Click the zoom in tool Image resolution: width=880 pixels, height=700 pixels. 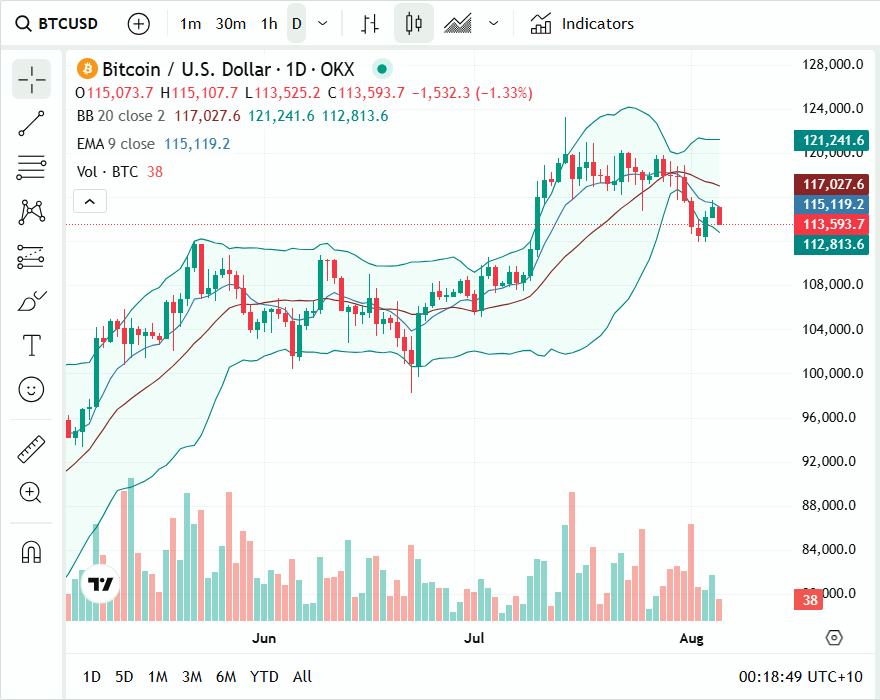[32, 492]
